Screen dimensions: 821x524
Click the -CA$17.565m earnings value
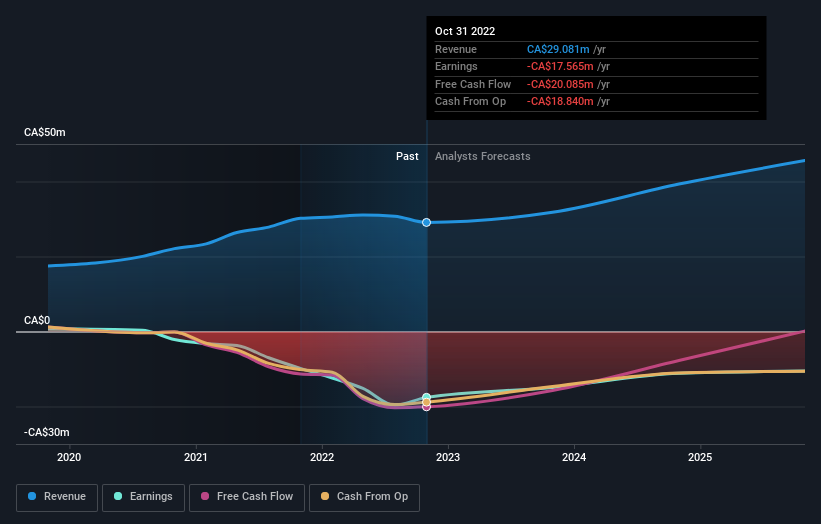coord(560,66)
